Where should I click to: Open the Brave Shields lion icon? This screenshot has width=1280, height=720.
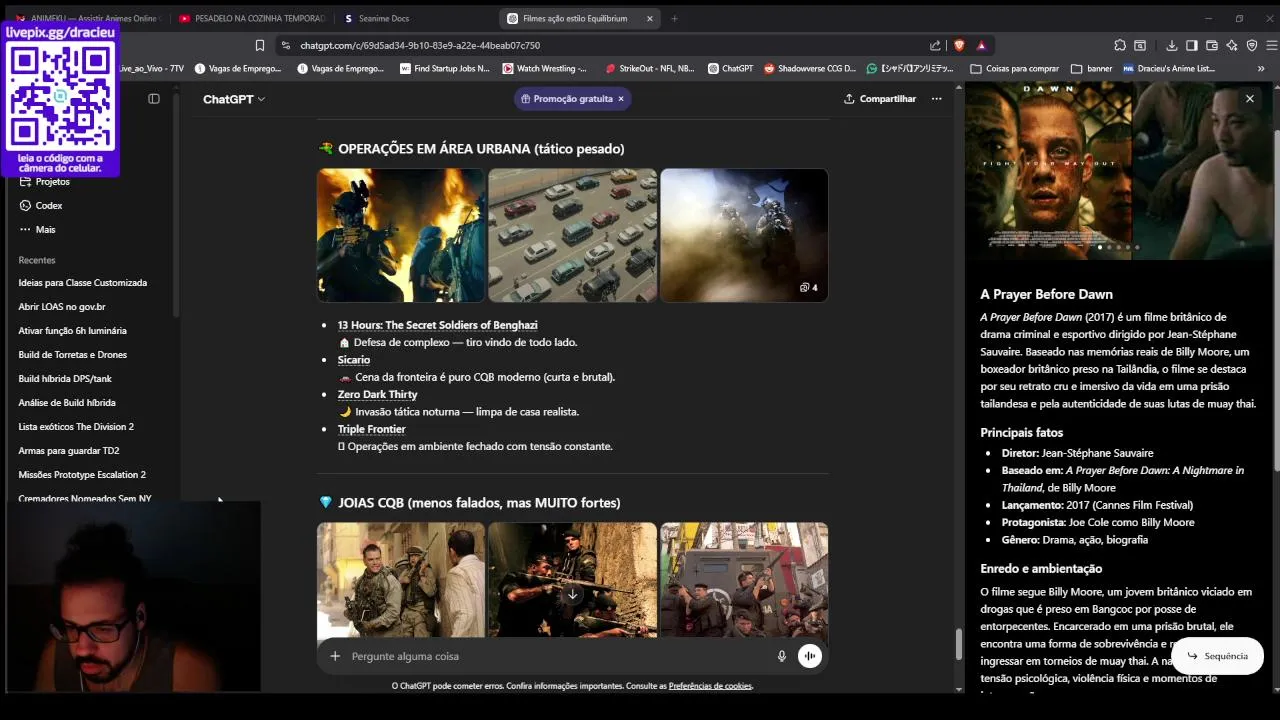tap(959, 45)
